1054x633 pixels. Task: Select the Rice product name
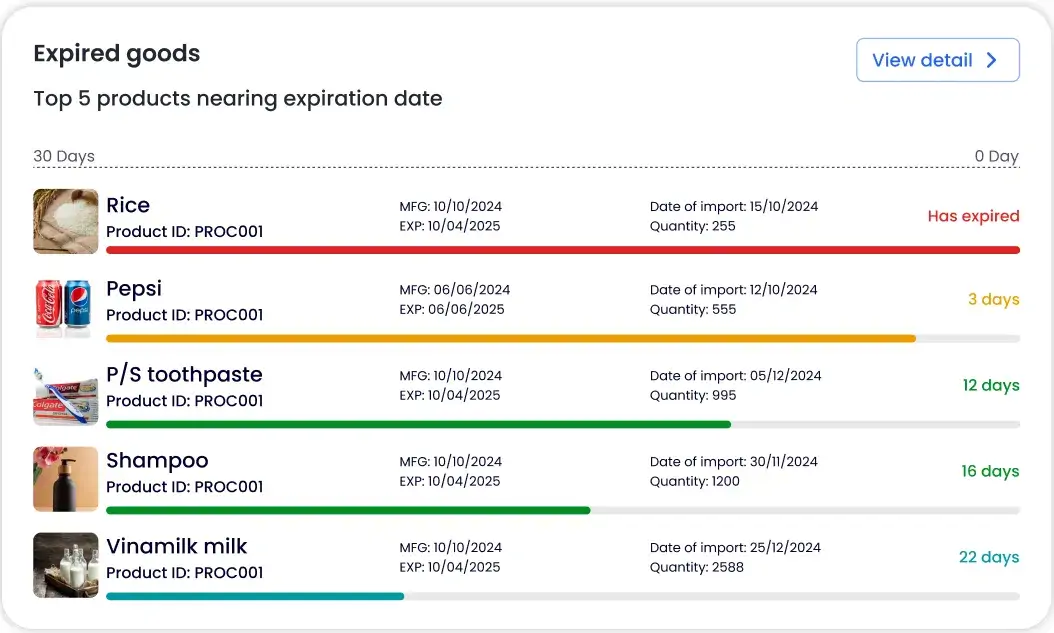(x=128, y=205)
